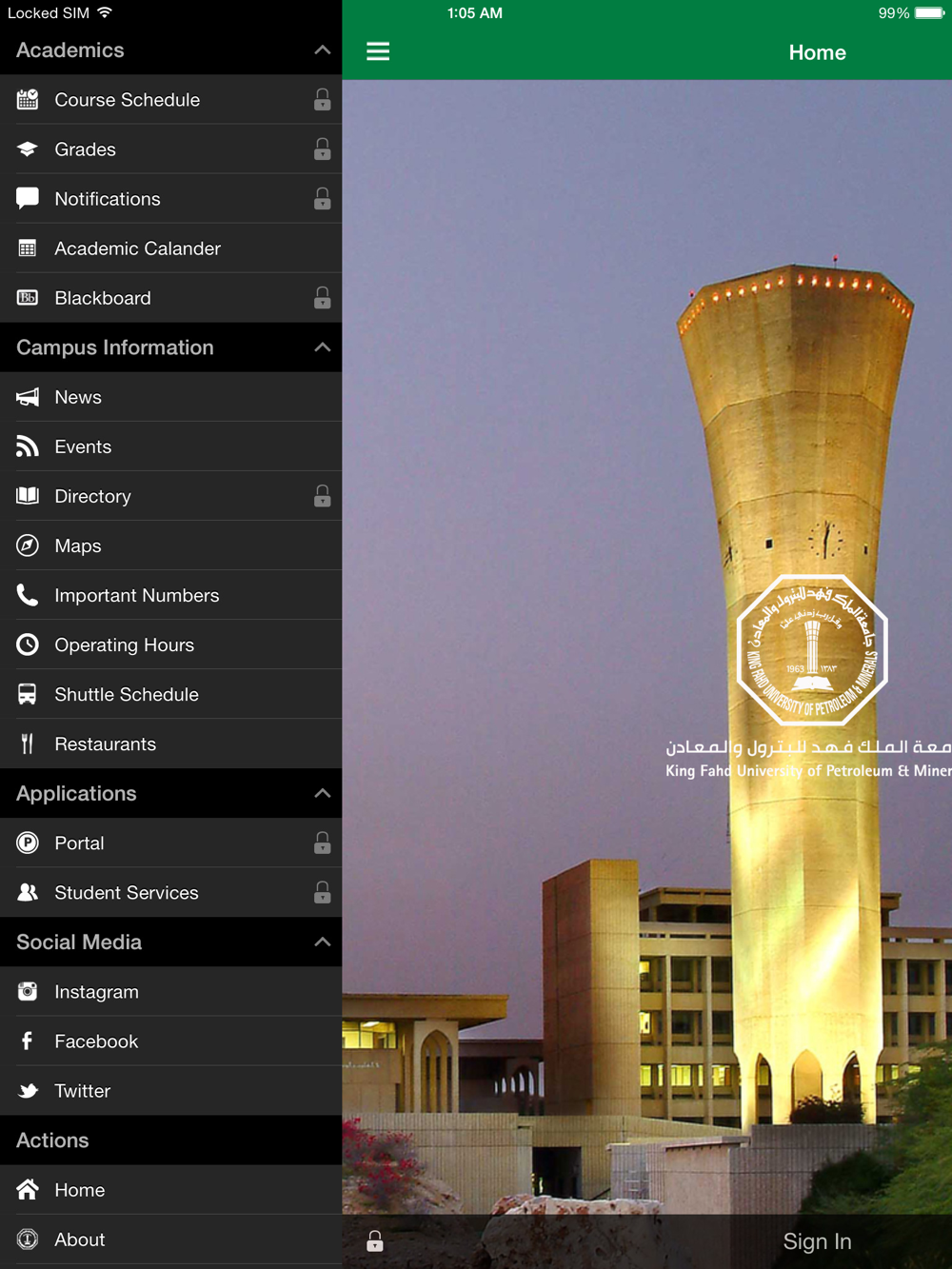
Task: Tap the Maps compass icon
Action: [x=28, y=545]
